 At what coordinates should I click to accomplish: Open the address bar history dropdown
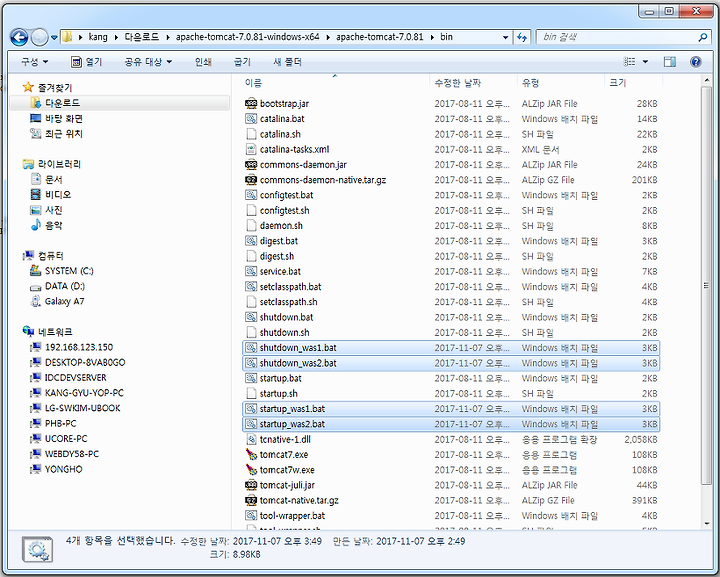(x=505, y=37)
